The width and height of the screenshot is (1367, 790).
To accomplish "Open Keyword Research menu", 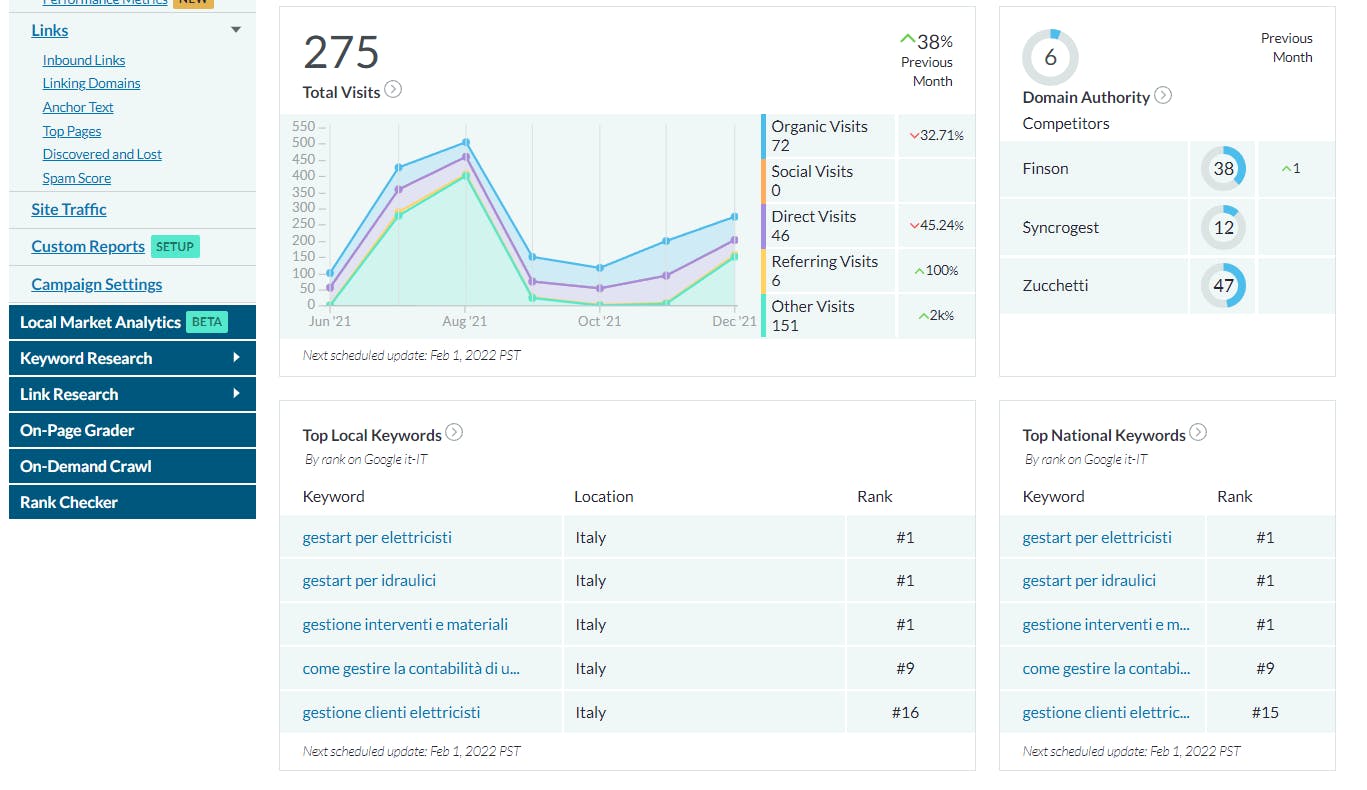I will (x=86, y=358).
